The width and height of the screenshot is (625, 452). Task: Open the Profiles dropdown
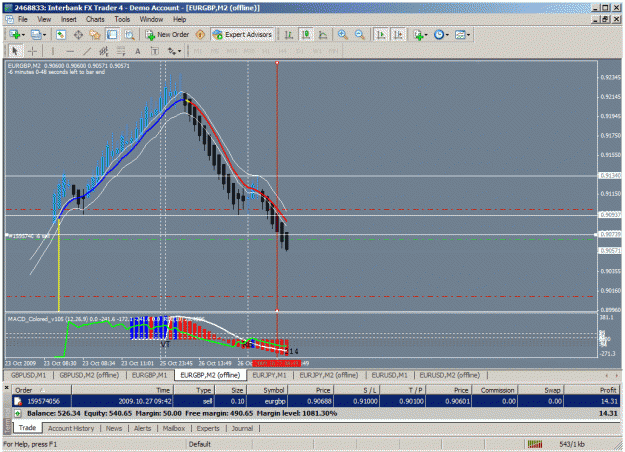(x=38, y=35)
